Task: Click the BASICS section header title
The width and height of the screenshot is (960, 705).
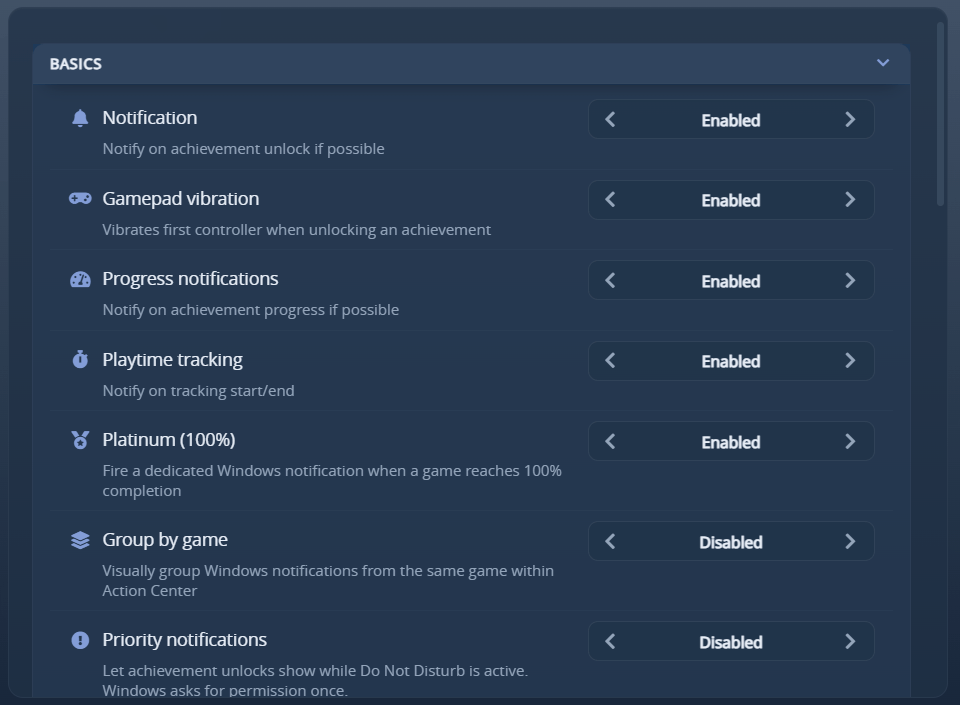Action: (x=75, y=64)
